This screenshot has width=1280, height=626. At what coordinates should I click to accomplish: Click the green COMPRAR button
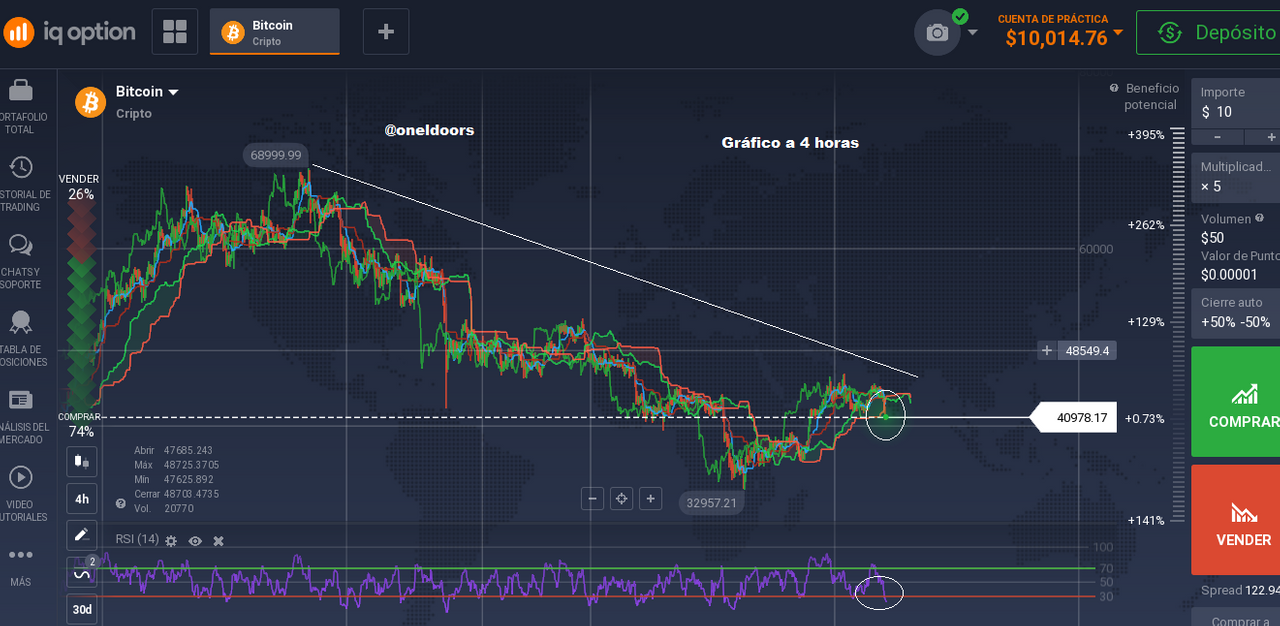1236,402
